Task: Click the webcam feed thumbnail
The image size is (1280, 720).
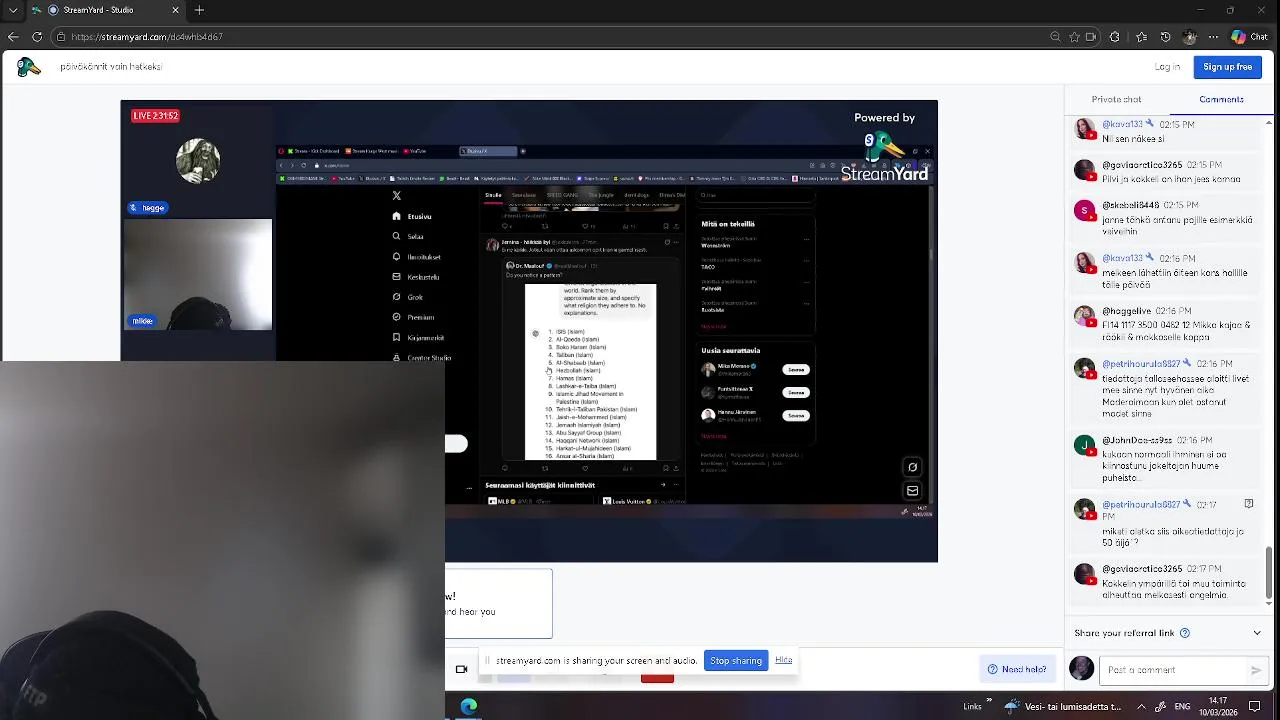Action: click(198, 275)
